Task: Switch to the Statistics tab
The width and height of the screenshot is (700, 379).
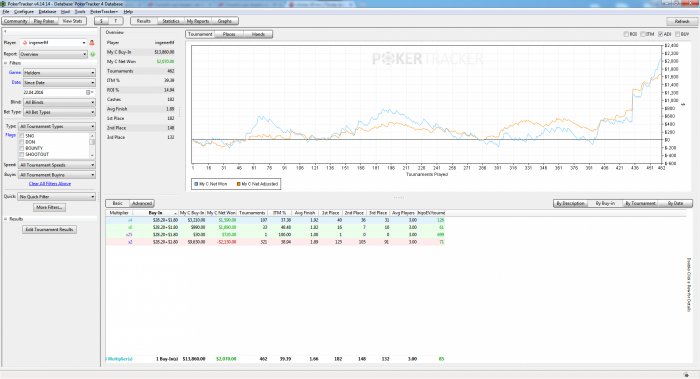Action: [171, 21]
